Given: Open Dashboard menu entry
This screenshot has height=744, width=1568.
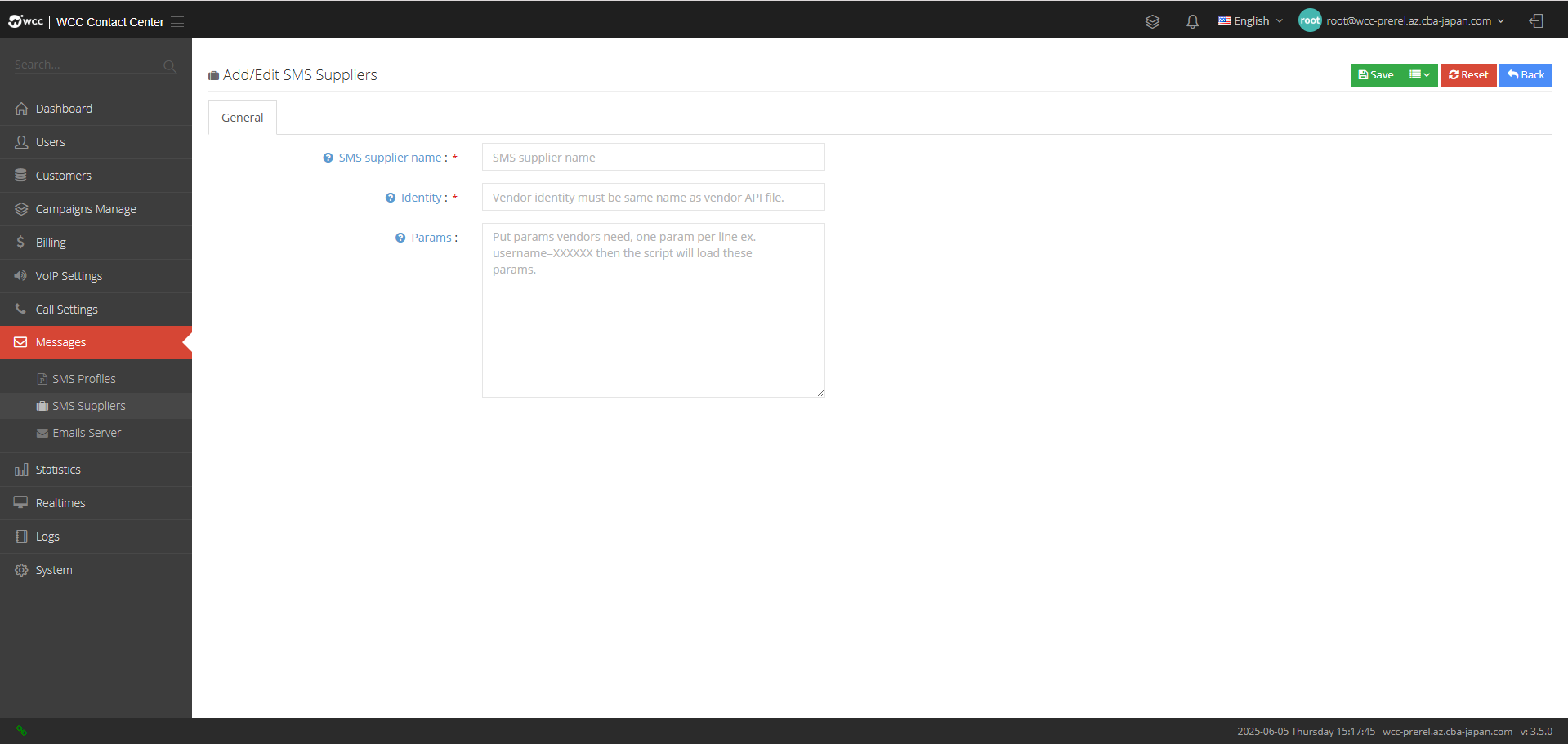Looking at the screenshot, I should click(x=96, y=109).
